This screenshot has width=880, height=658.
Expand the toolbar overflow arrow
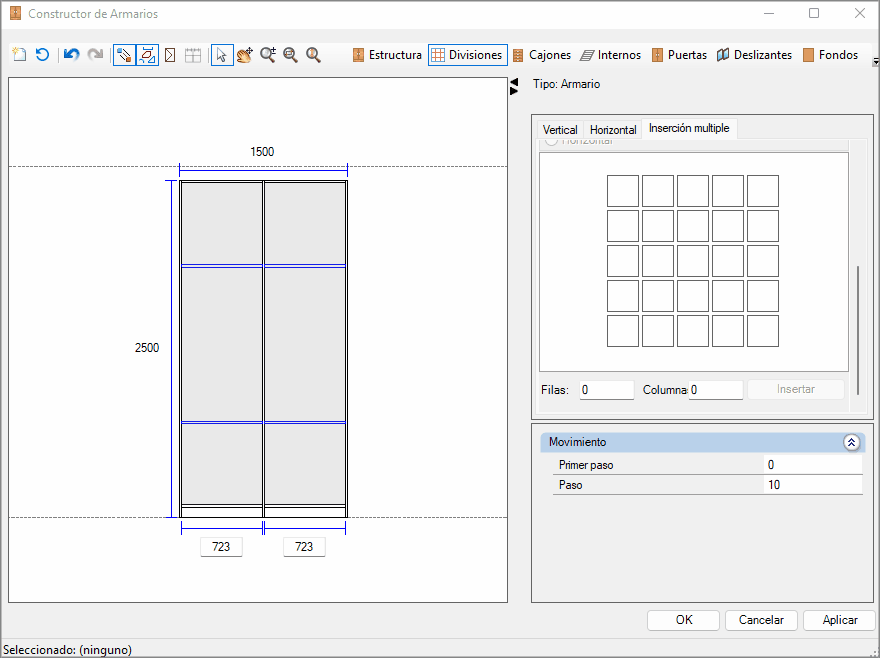click(875, 61)
